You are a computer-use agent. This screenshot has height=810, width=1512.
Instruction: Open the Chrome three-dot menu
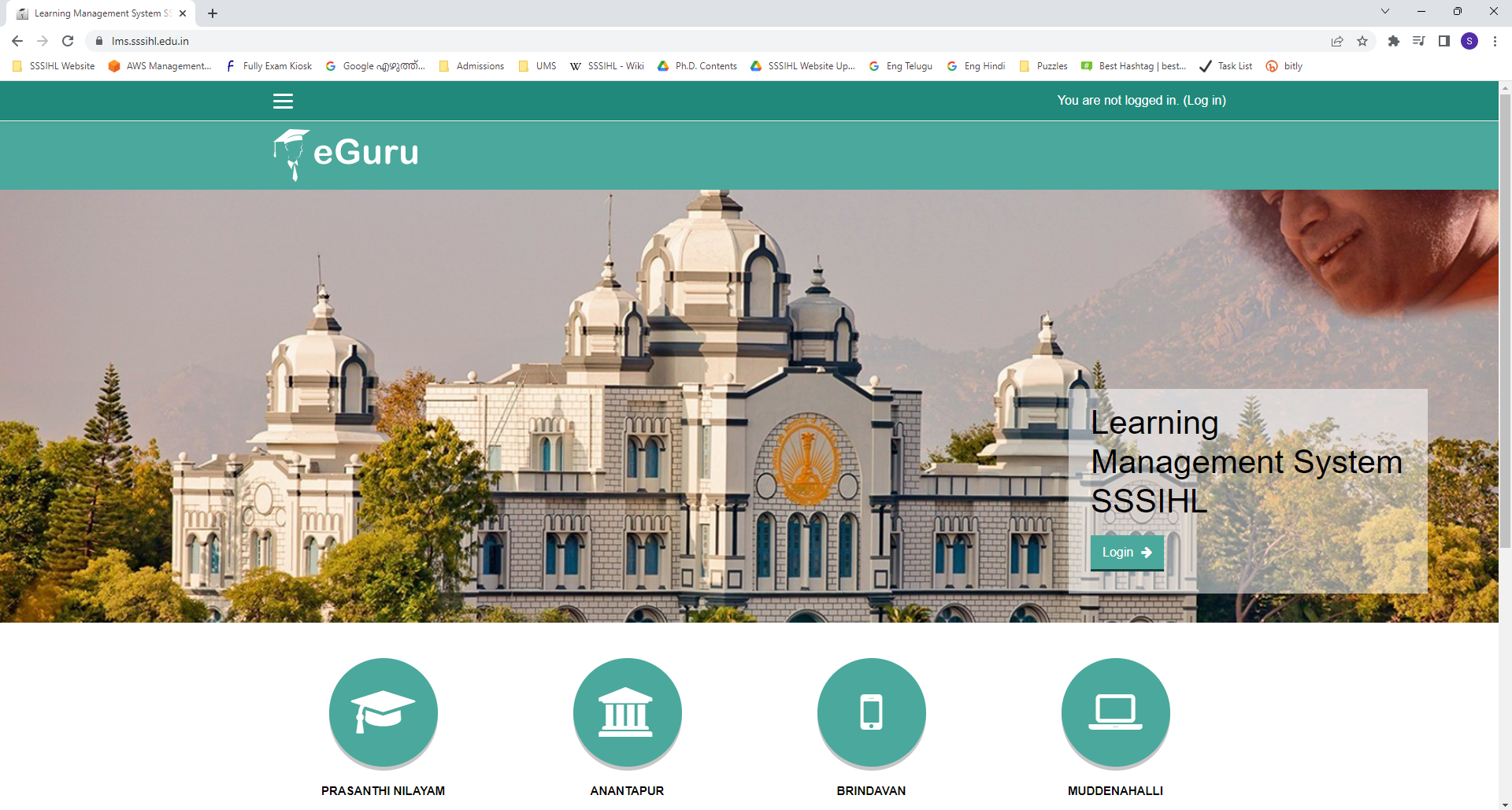pos(1495,41)
